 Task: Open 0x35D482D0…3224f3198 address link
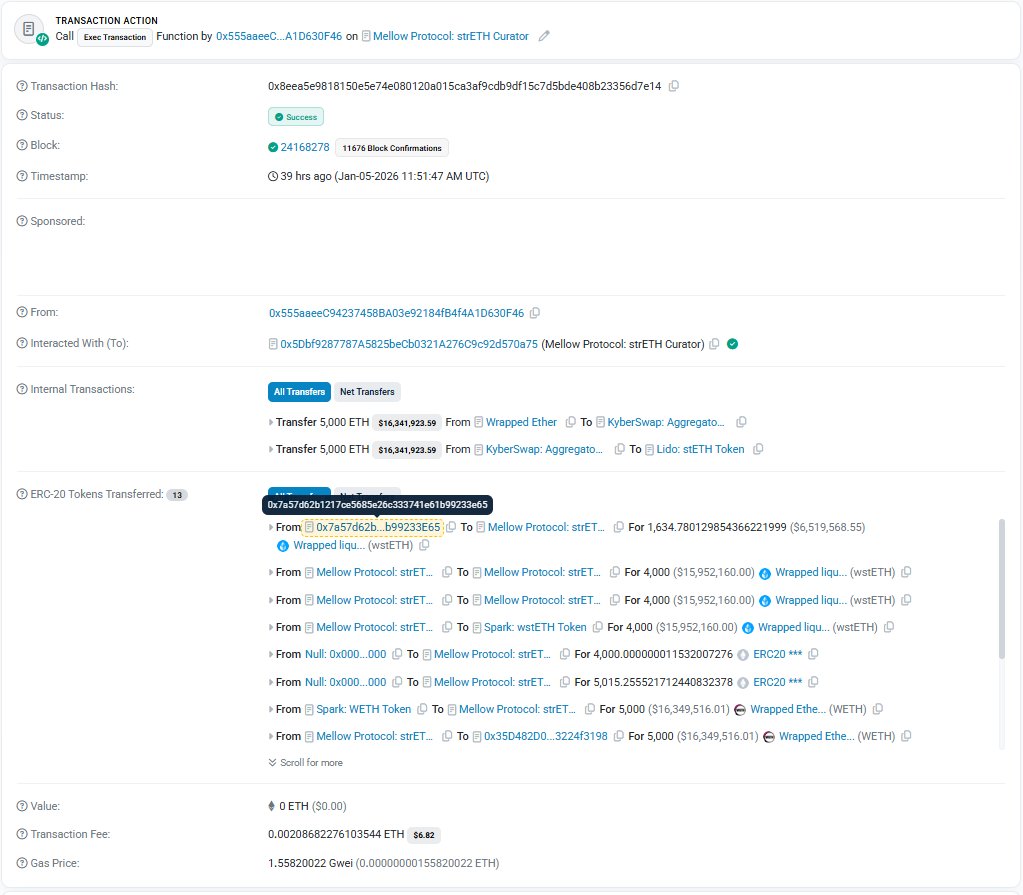point(545,736)
